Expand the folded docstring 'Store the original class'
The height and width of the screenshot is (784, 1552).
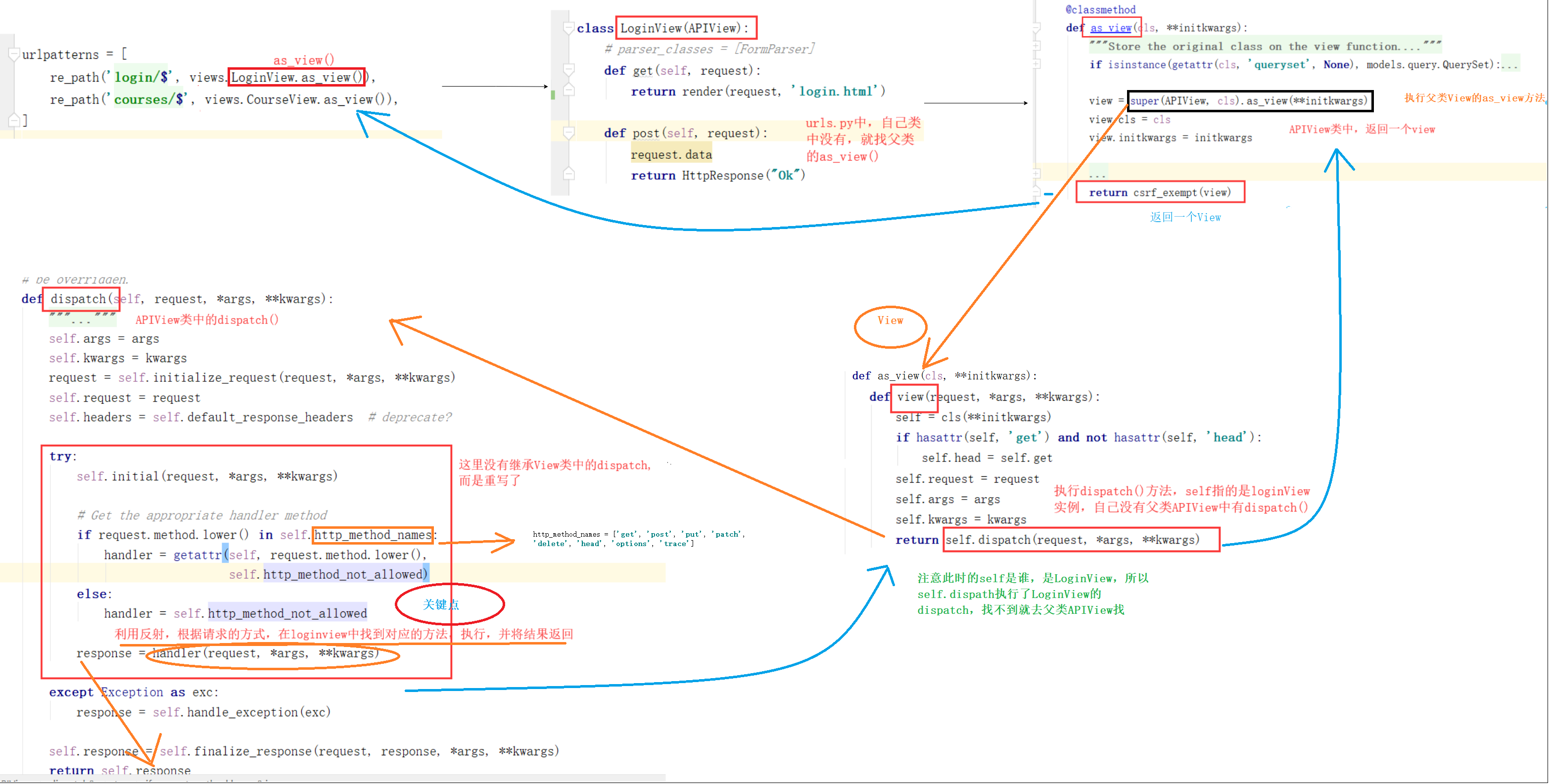1036,46
